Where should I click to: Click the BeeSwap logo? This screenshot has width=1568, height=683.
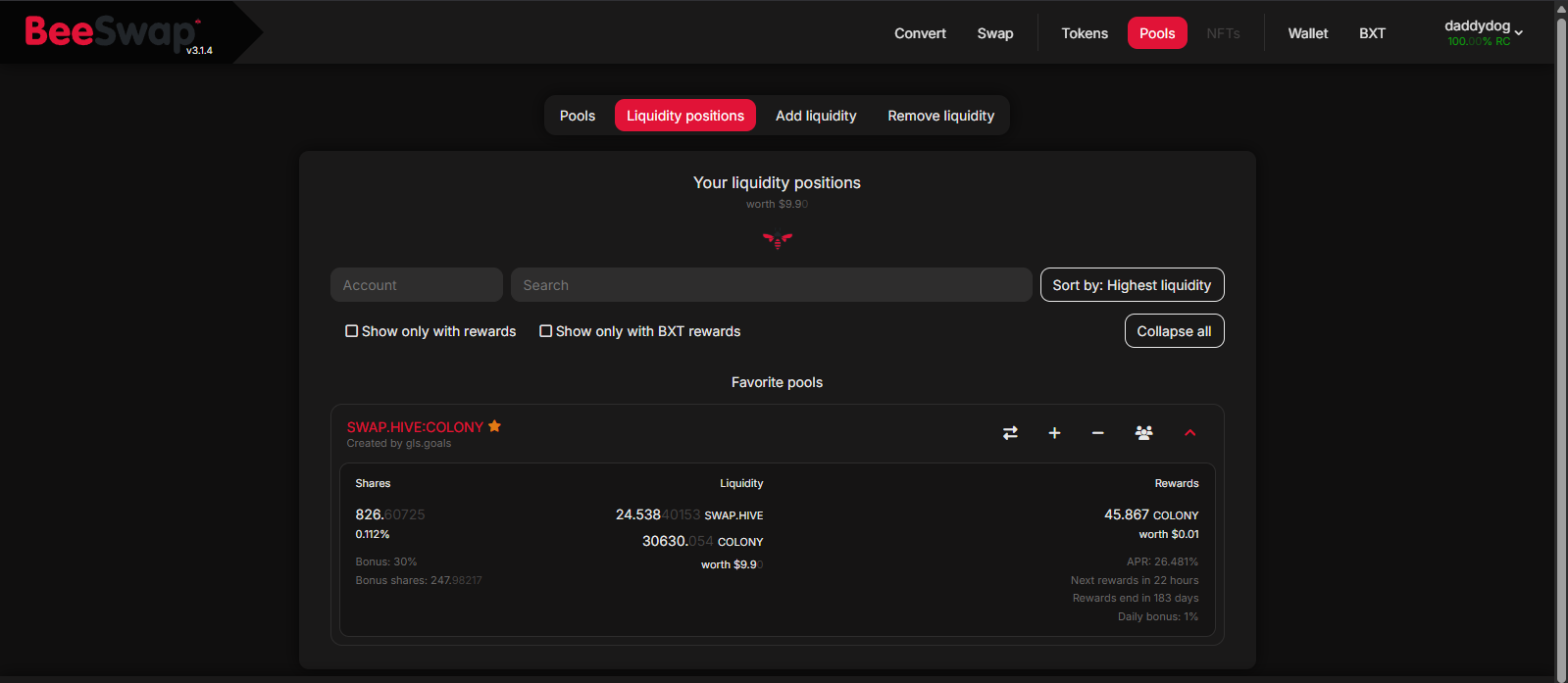coord(113,32)
